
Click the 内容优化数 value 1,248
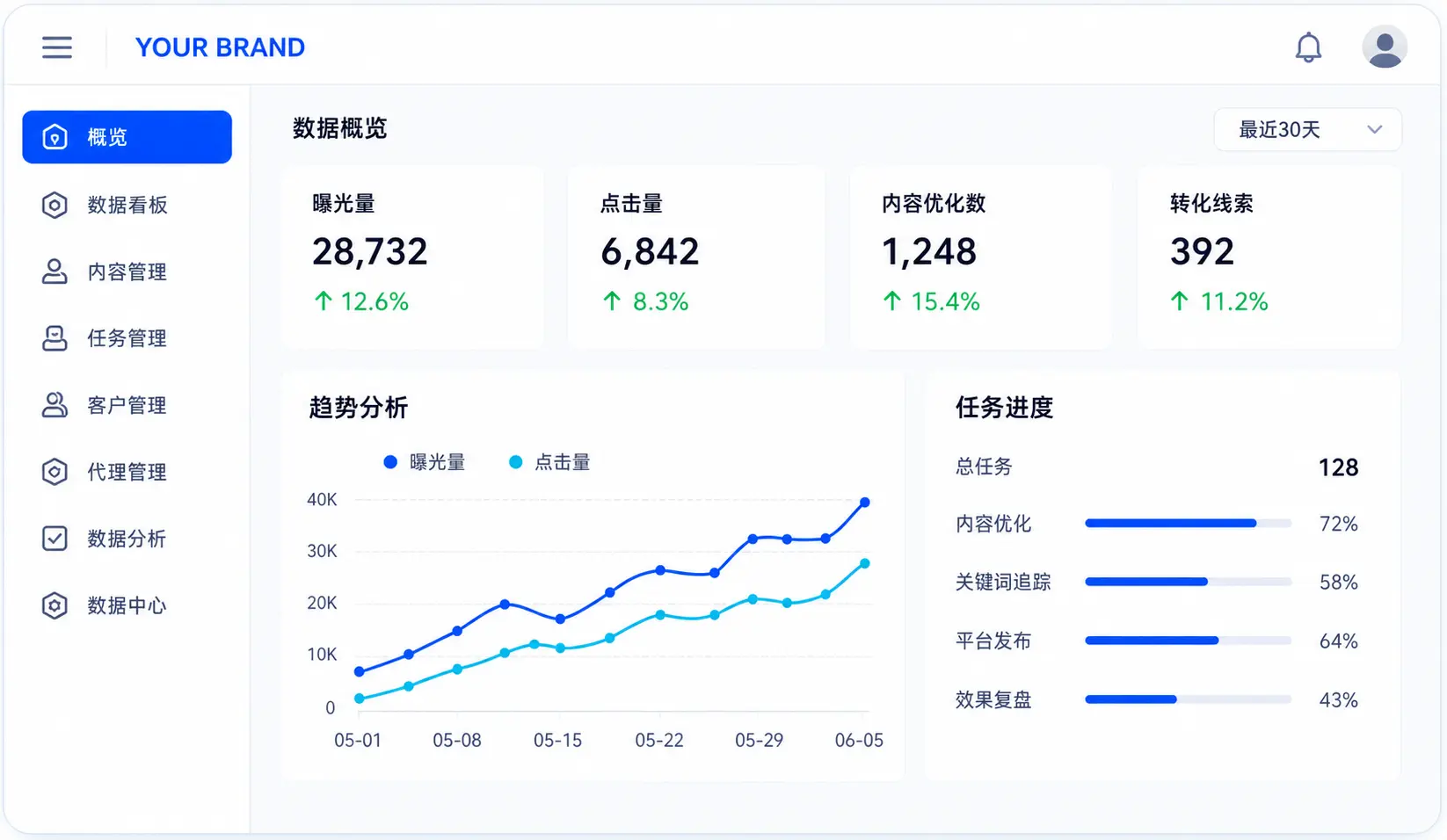coord(929,252)
